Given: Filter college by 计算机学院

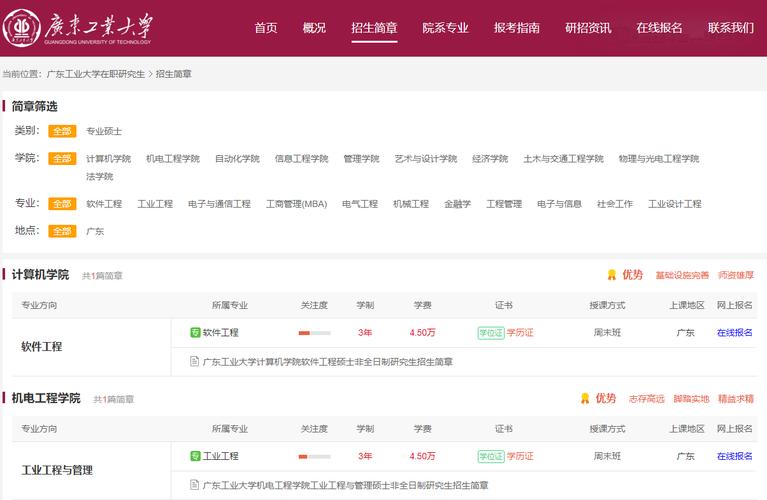Looking at the screenshot, I should pos(109,159).
